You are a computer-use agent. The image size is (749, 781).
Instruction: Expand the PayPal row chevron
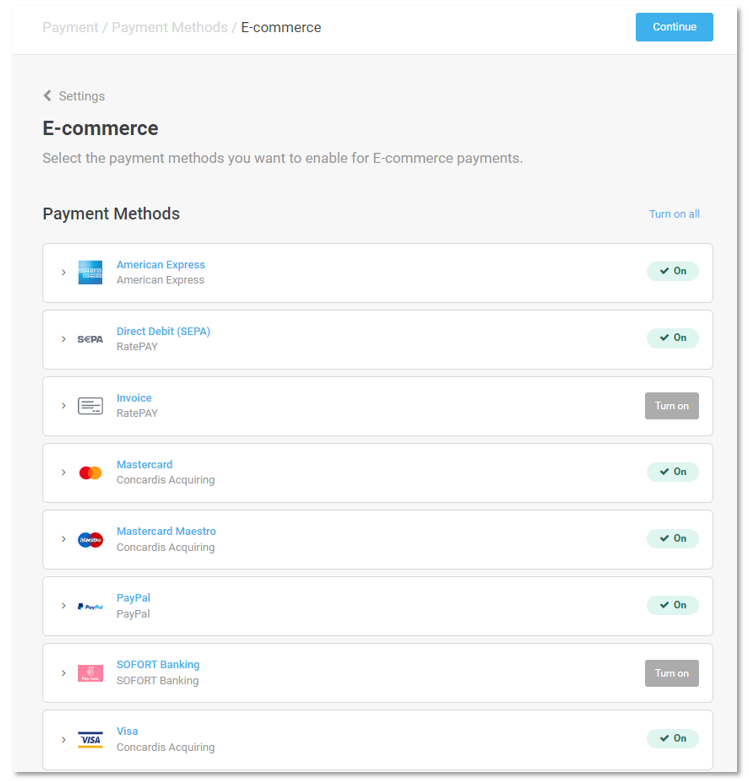pyautogui.click(x=63, y=606)
